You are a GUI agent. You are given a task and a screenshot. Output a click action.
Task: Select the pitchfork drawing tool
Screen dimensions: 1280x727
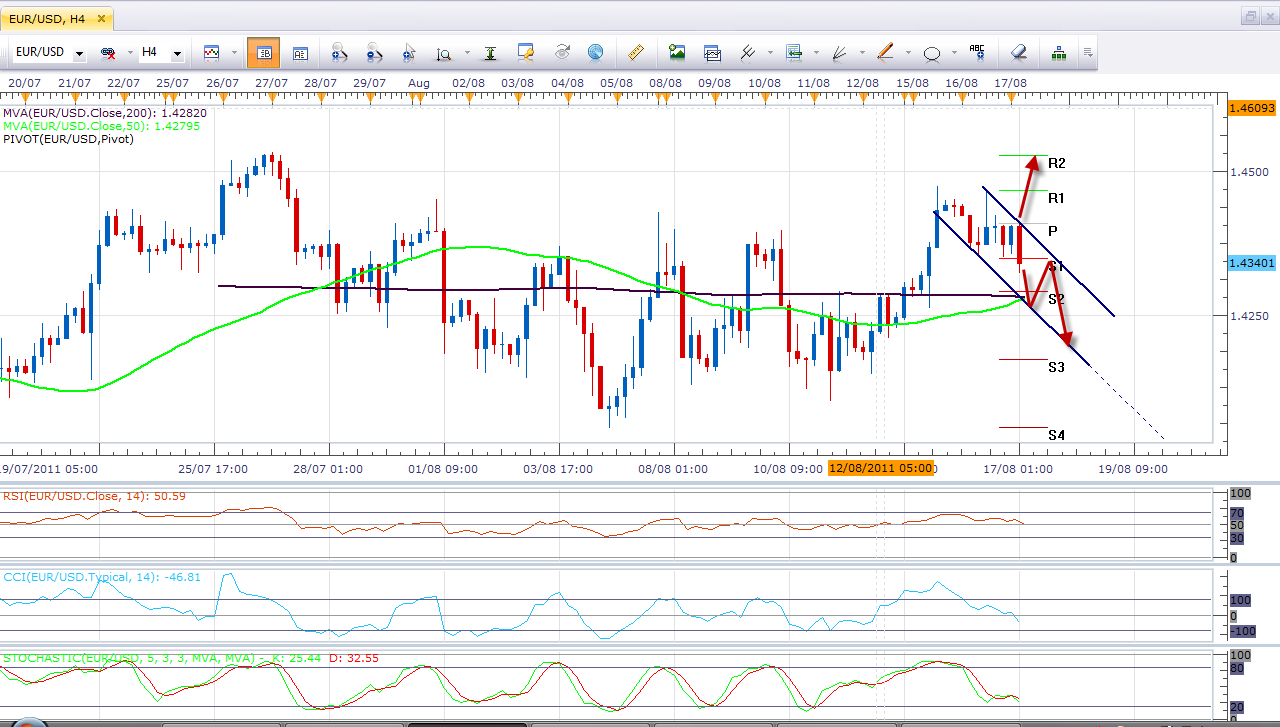(x=748, y=53)
